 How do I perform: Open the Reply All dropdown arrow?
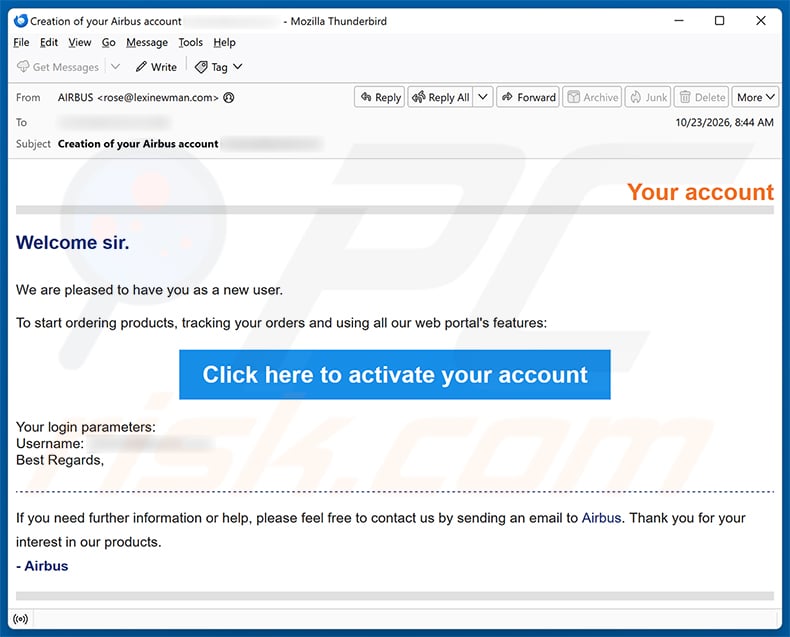(x=483, y=97)
